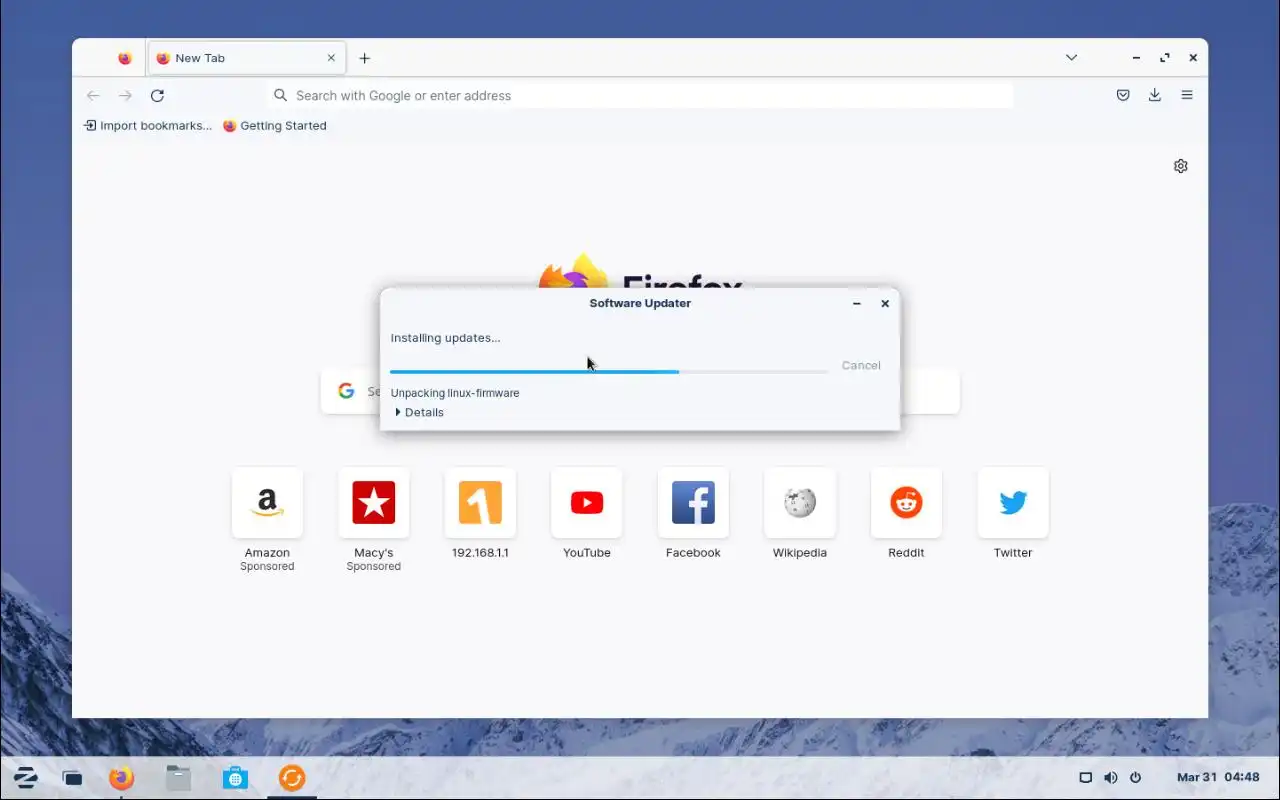The width and height of the screenshot is (1280, 800).
Task: Open the volume control in tray
Action: (x=1111, y=778)
